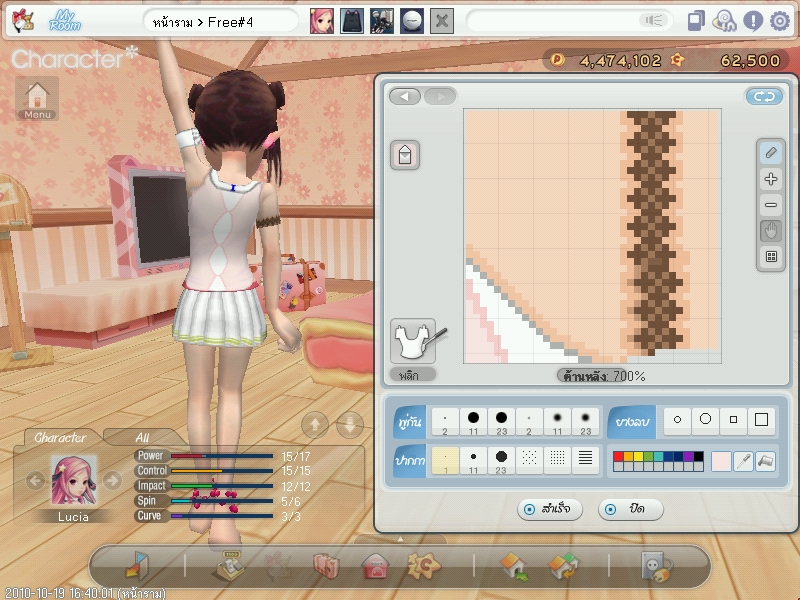This screenshot has height=600, width=800.
Task: Select the golf club set slot
Action: pyautogui.click(x=382, y=21)
